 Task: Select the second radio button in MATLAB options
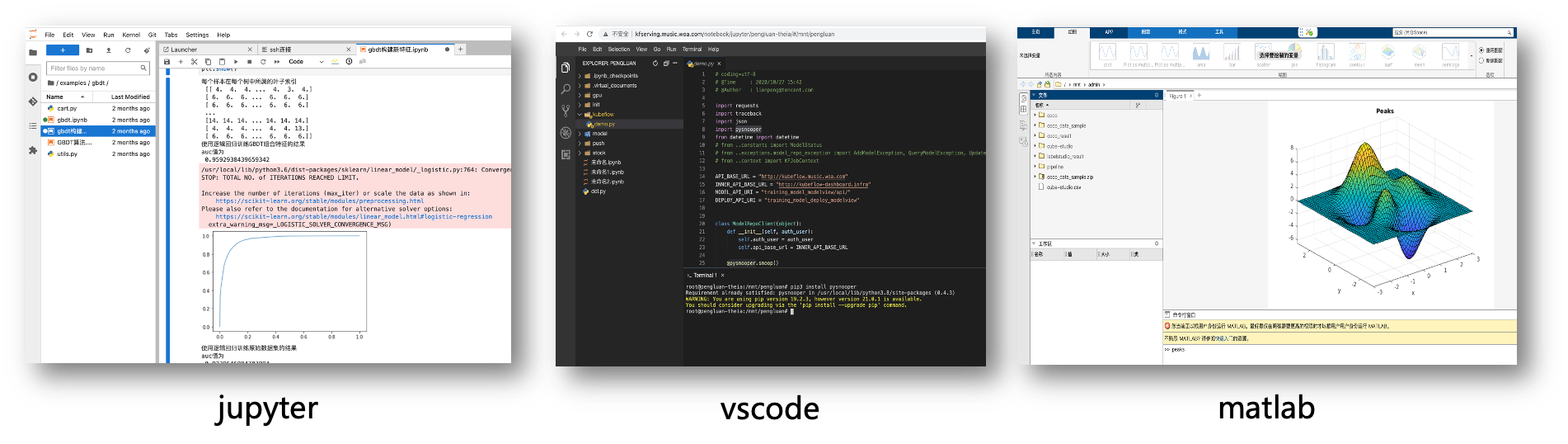coord(1481,60)
